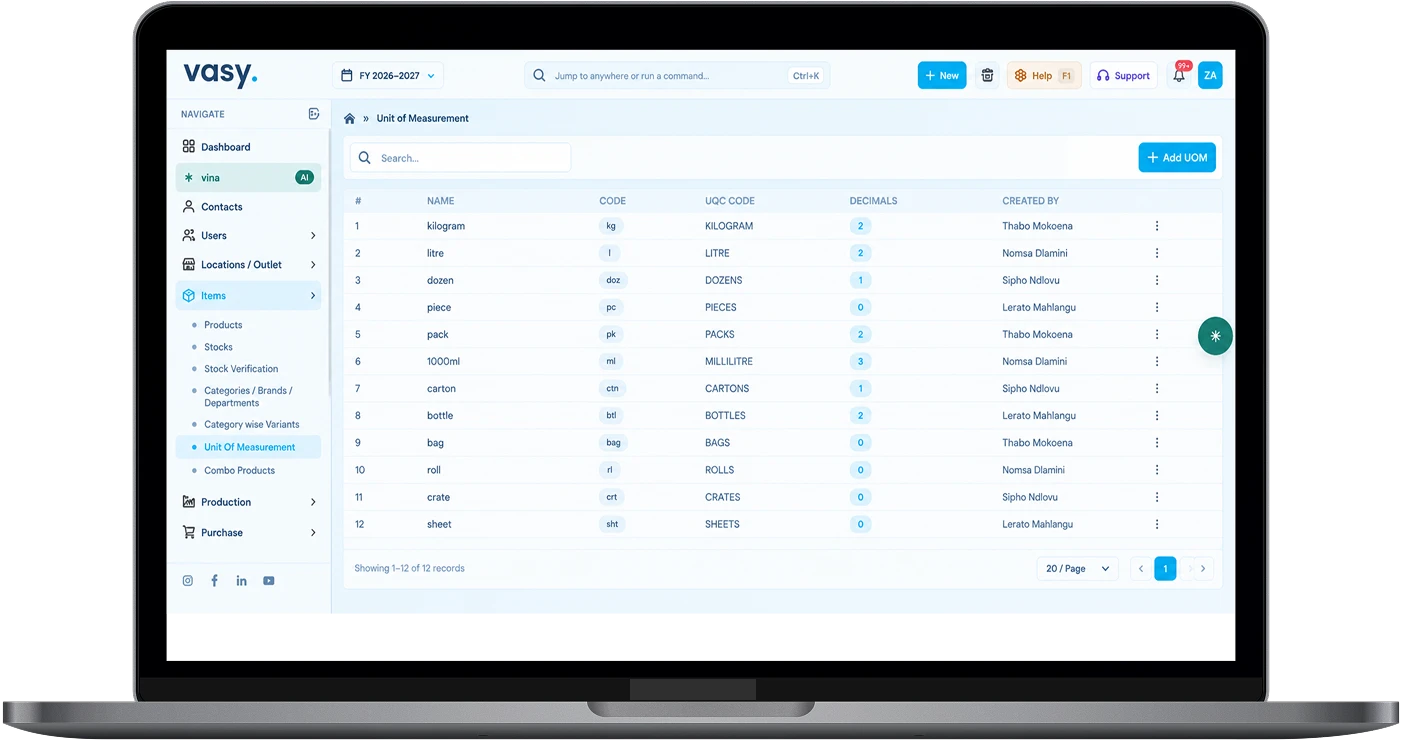This screenshot has height=741, width=1402.
Task: Open the Facebook social icon
Action: (214, 581)
